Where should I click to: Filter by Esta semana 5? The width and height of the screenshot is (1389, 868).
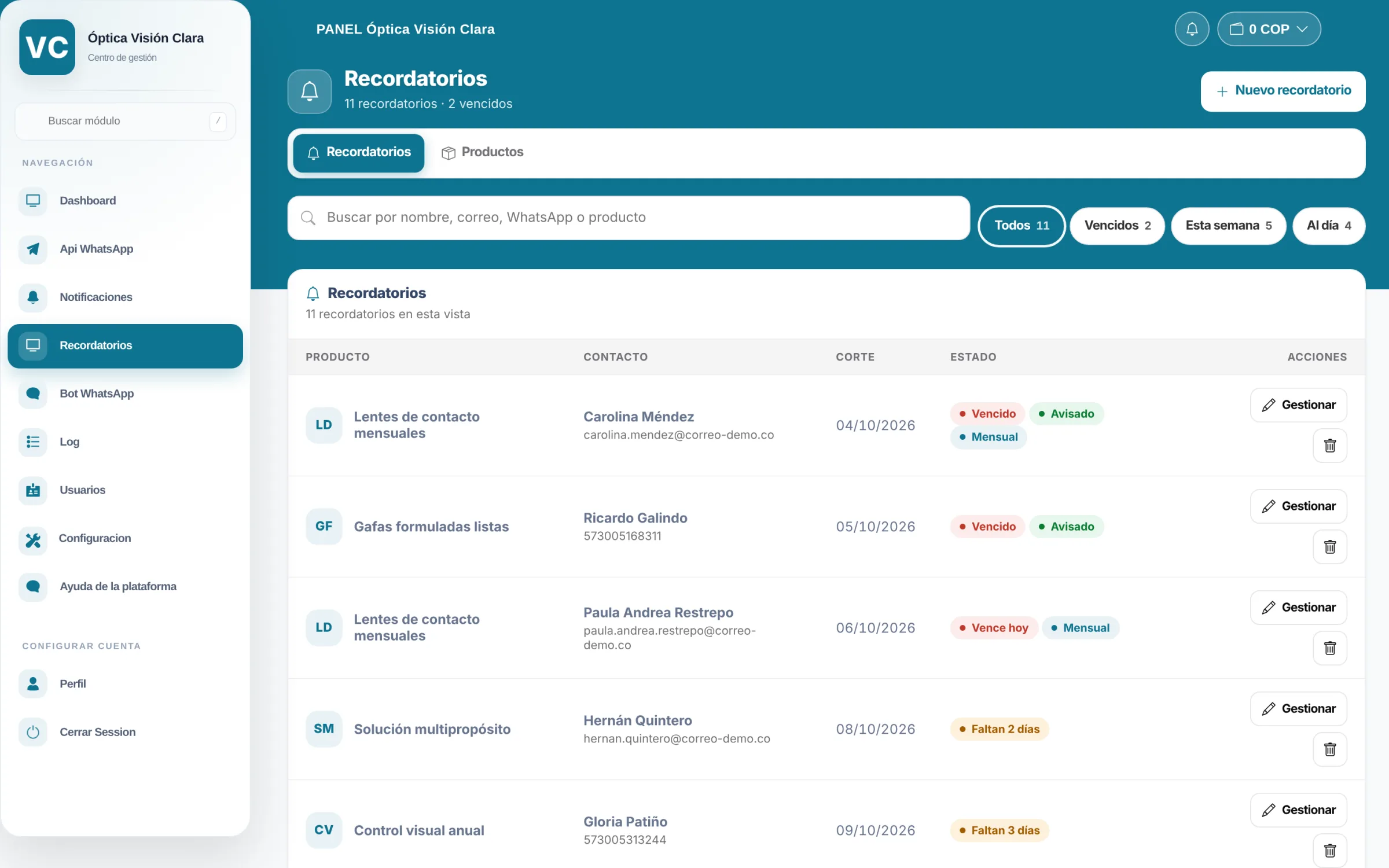[x=1228, y=226]
